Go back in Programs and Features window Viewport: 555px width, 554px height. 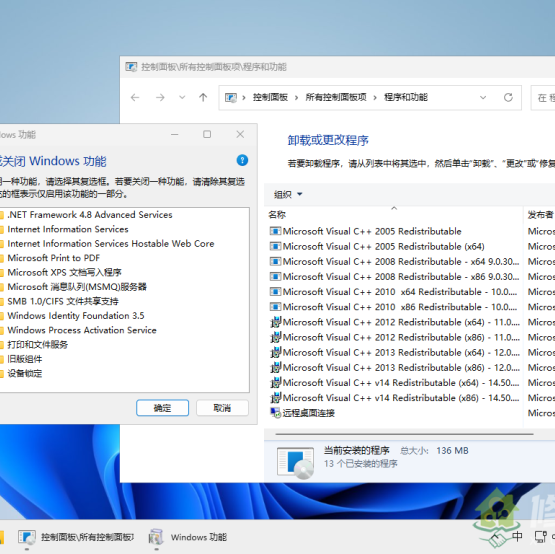click(135, 97)
